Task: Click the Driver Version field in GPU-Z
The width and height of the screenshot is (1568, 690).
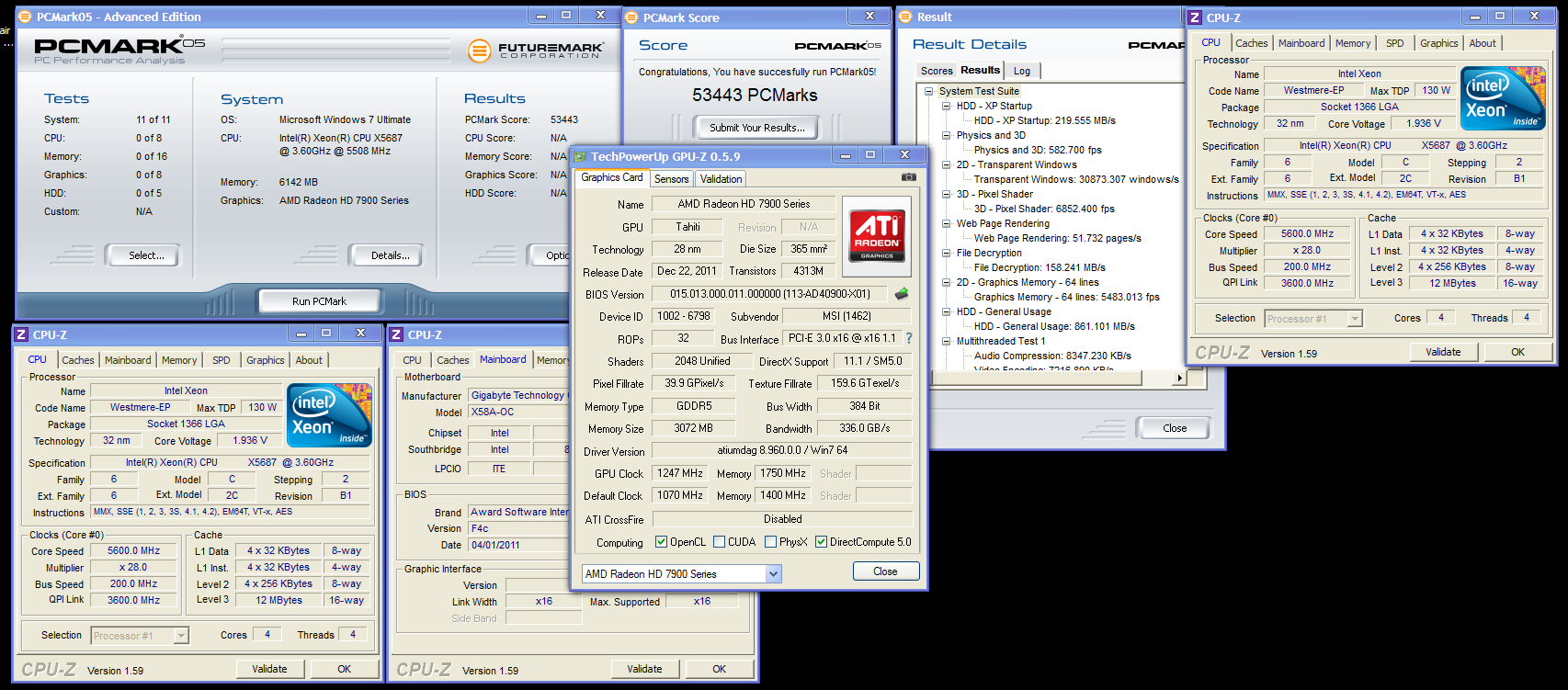Action: 782,450
